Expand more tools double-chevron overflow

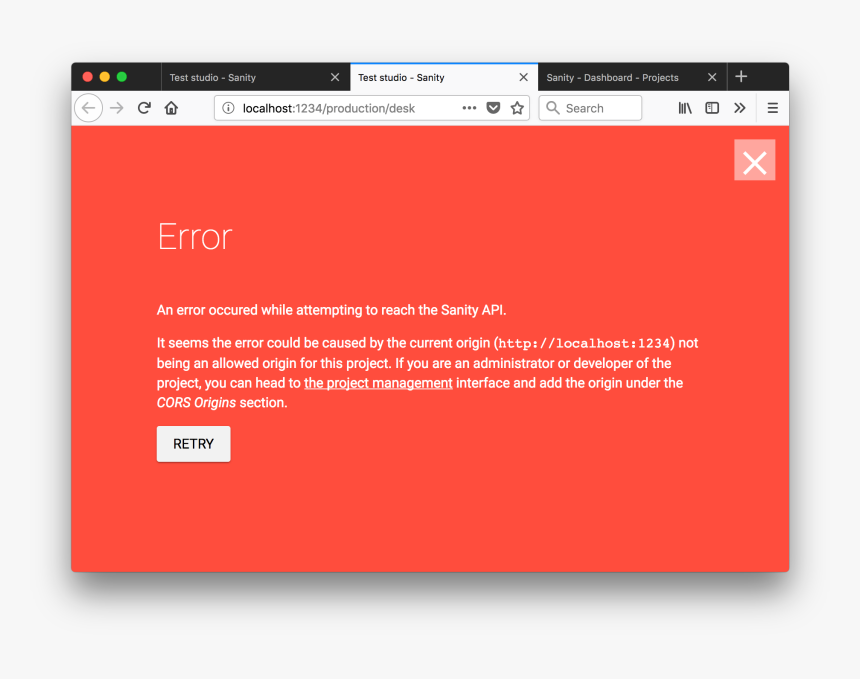(740, 108)
